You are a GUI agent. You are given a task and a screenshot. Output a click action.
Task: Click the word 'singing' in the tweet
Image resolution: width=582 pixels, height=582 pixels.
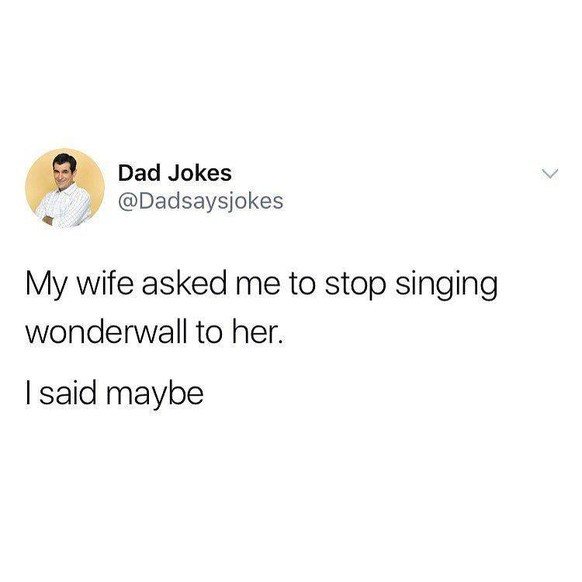tap(447, 287)
